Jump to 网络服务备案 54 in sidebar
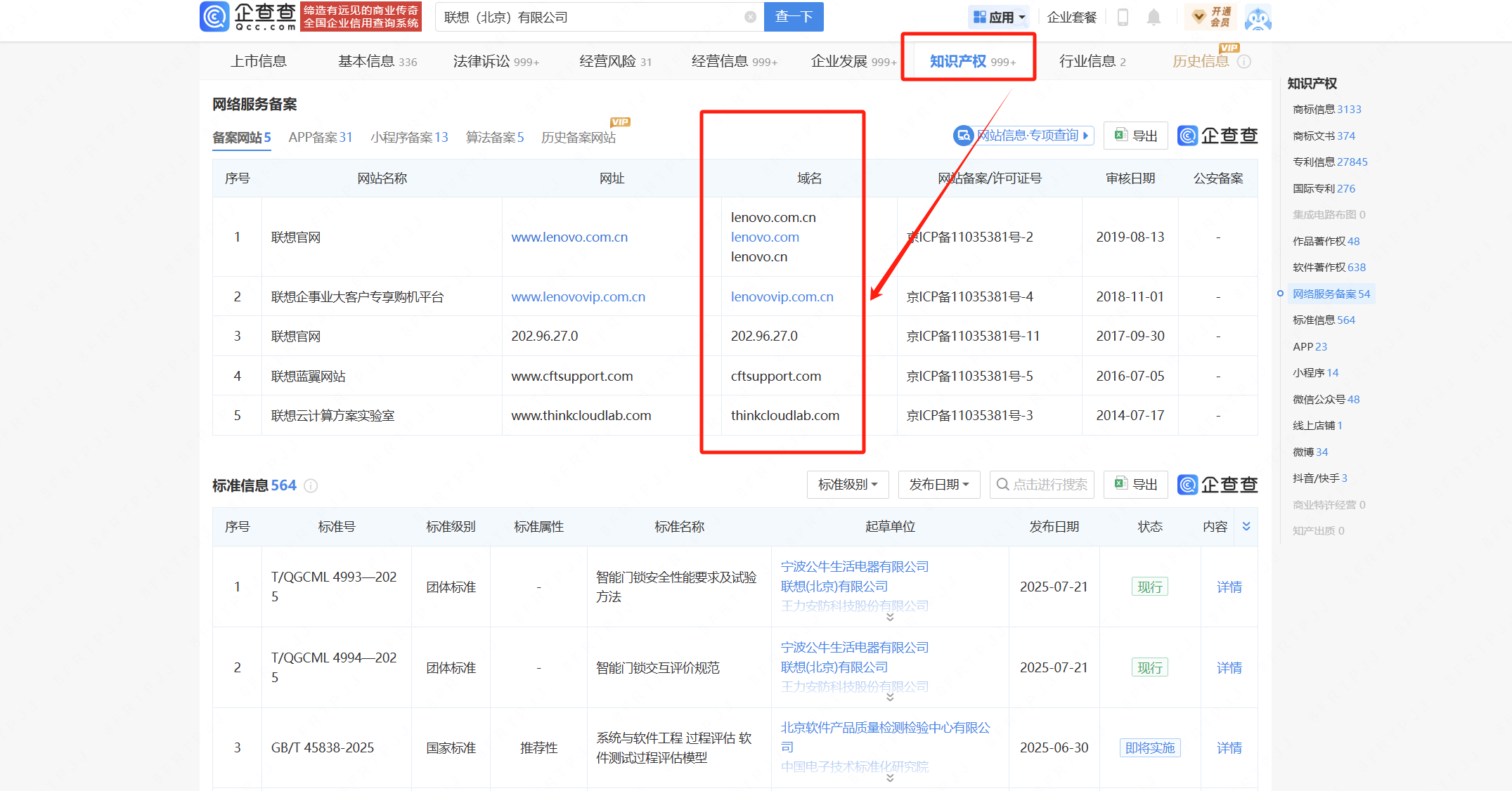This screenshot has width=1512, height=791. click(1331, 294)
